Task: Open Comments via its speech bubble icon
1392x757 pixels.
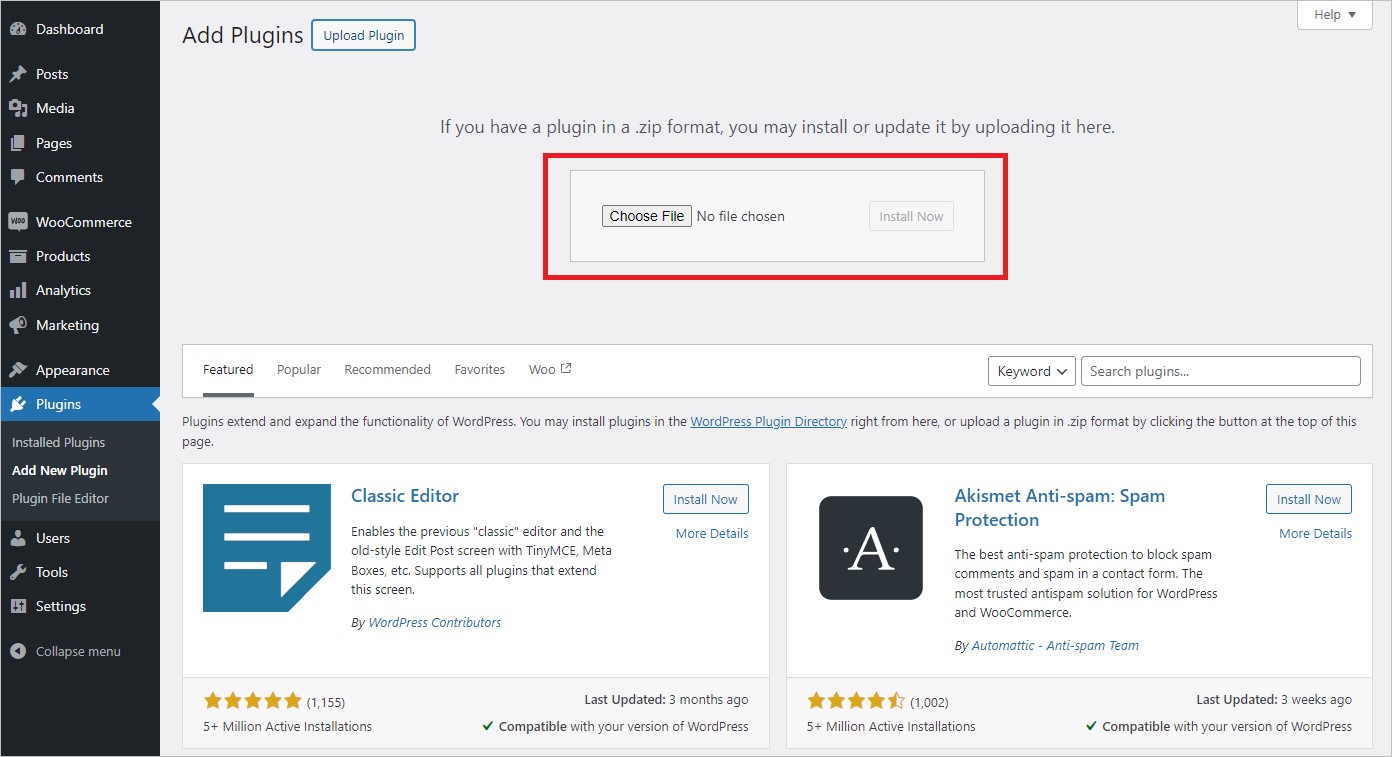Action: pos(21,177)
